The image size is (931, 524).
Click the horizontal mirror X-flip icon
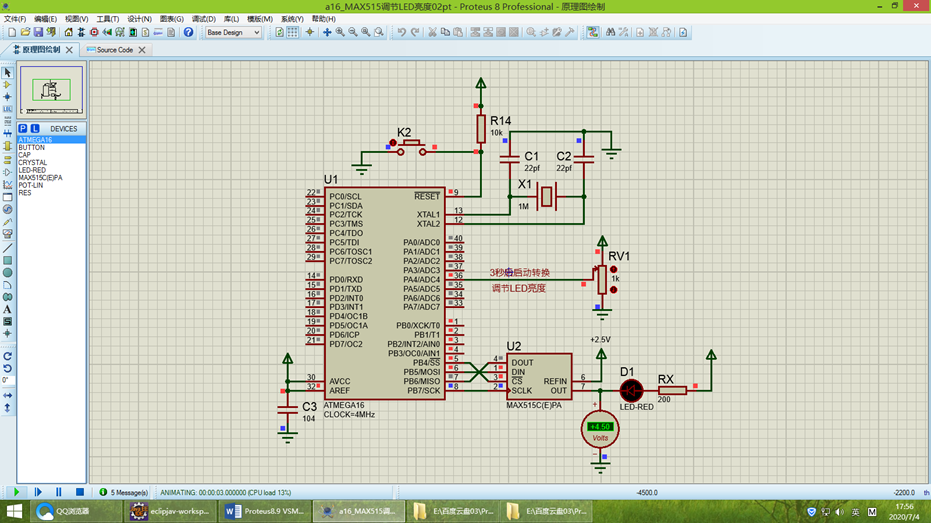pyautogui.click(x=7, y=395)
